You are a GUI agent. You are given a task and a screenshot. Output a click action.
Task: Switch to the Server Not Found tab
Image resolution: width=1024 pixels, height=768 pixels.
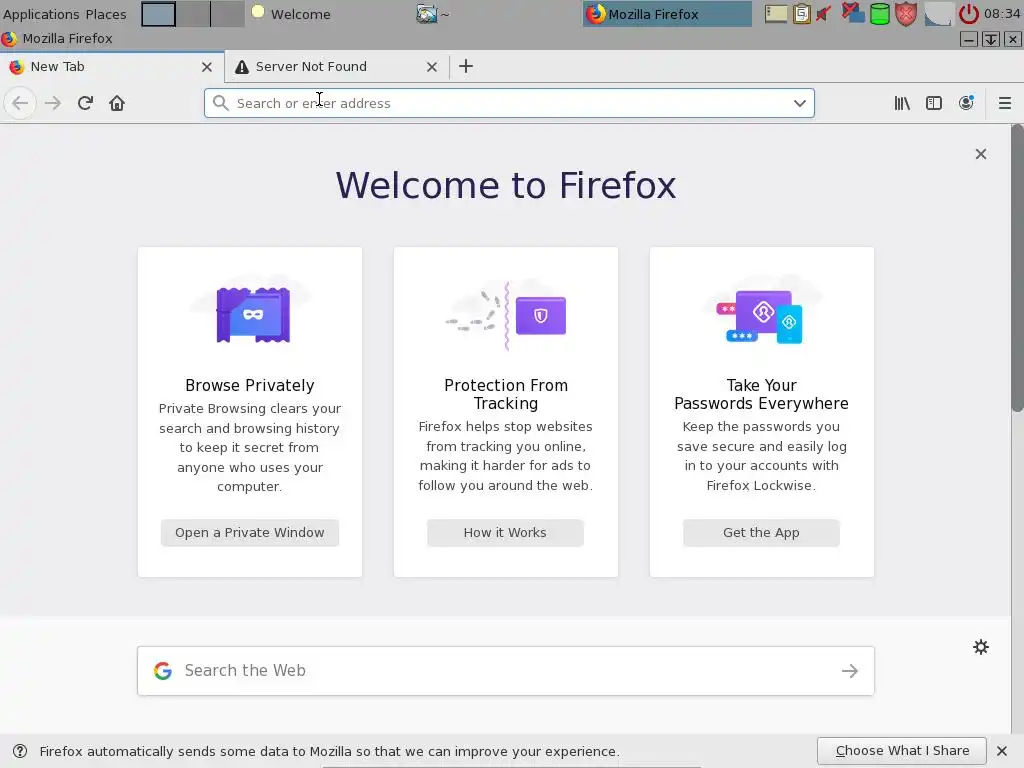pos(337,67)
